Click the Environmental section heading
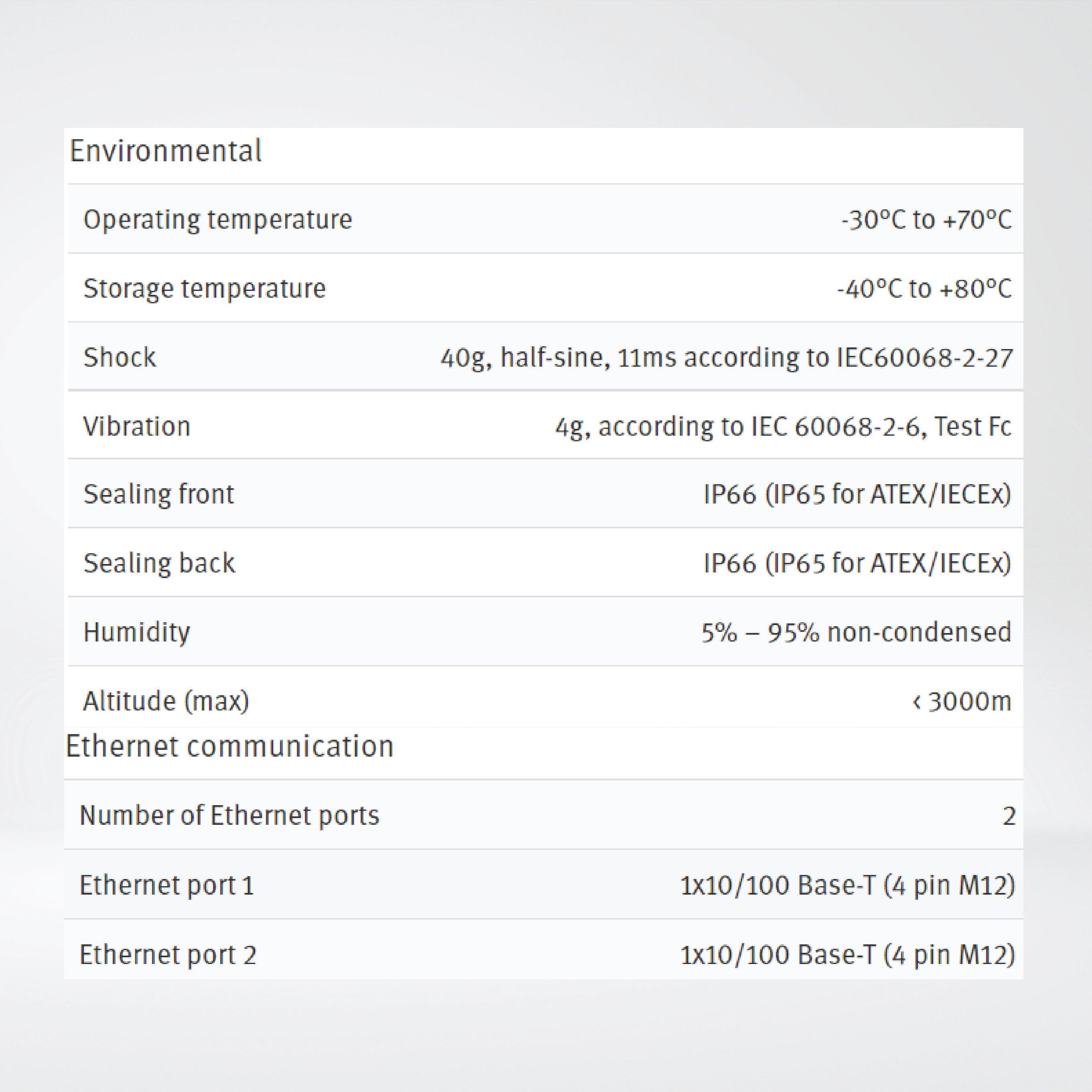 (x=166, y=152)
